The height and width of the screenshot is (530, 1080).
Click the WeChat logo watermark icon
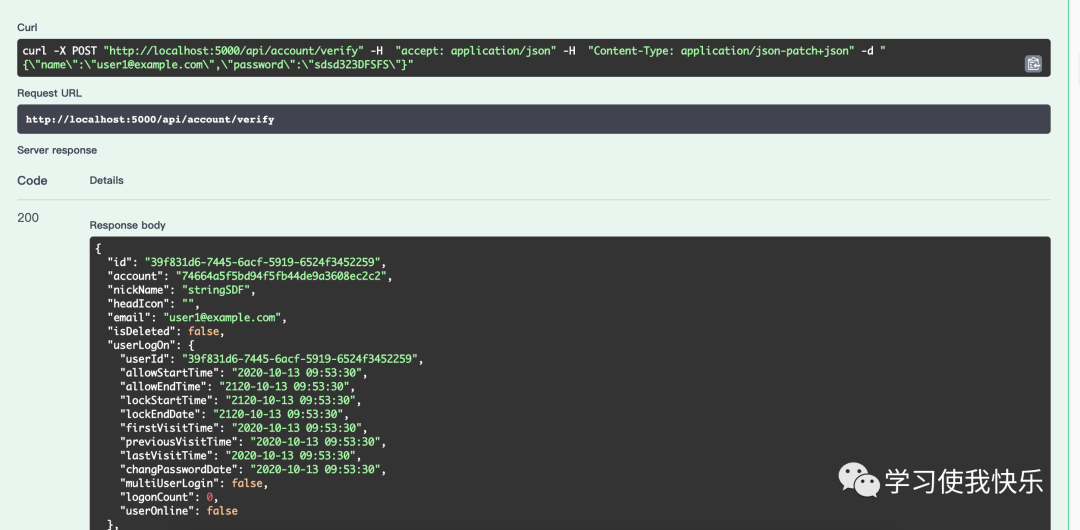(858, 480)
